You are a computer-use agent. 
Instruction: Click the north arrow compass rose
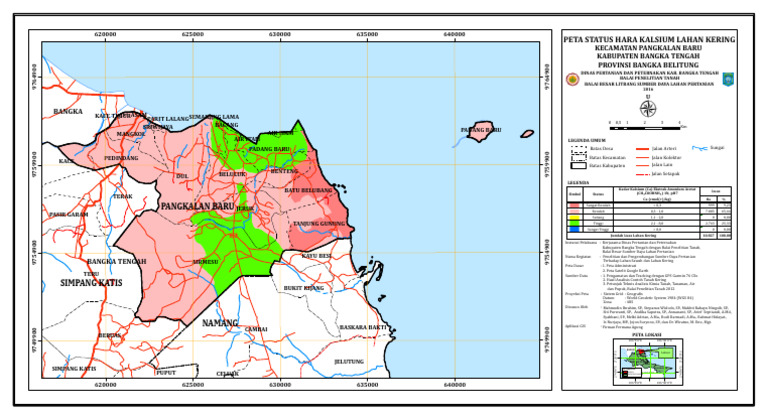coord(648,108)
